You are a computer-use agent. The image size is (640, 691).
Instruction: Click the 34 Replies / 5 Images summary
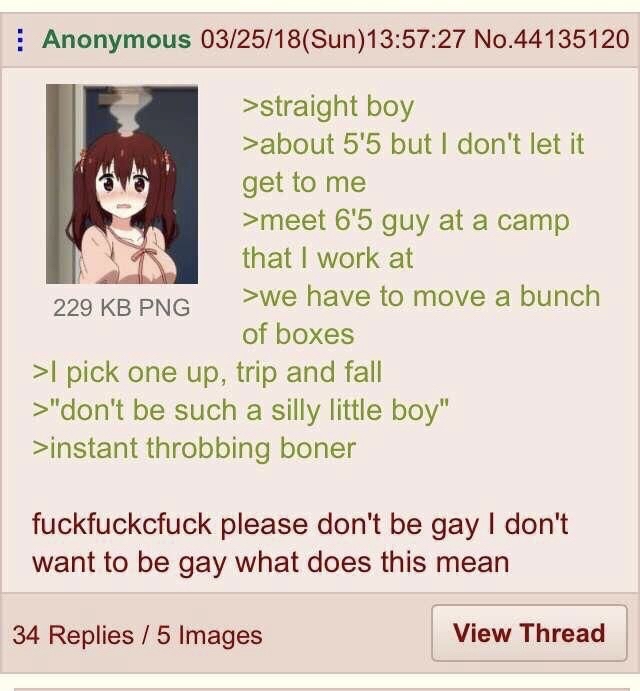[x=138, y=635]
